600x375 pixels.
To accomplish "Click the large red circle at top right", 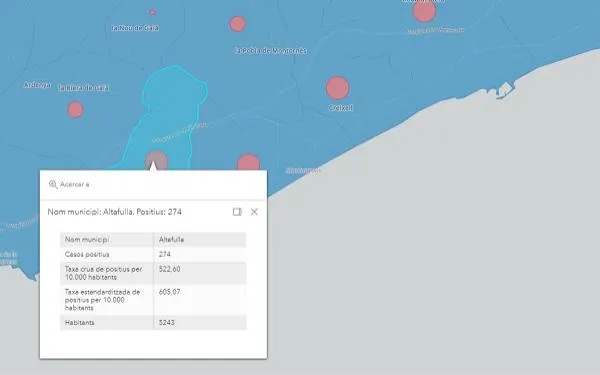I will [x=424, y=11].
